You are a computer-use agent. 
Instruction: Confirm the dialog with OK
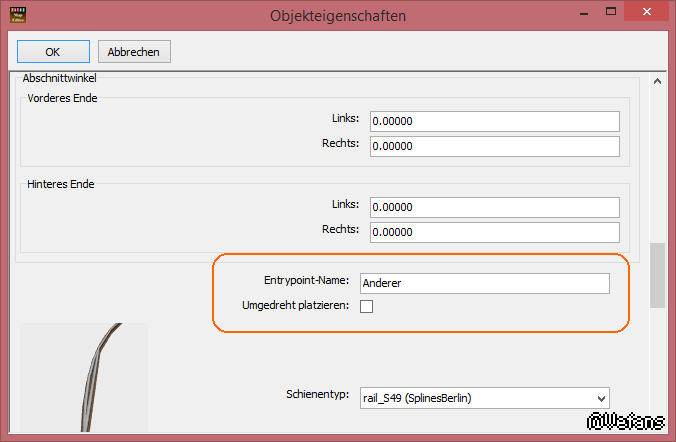point(53,51)
